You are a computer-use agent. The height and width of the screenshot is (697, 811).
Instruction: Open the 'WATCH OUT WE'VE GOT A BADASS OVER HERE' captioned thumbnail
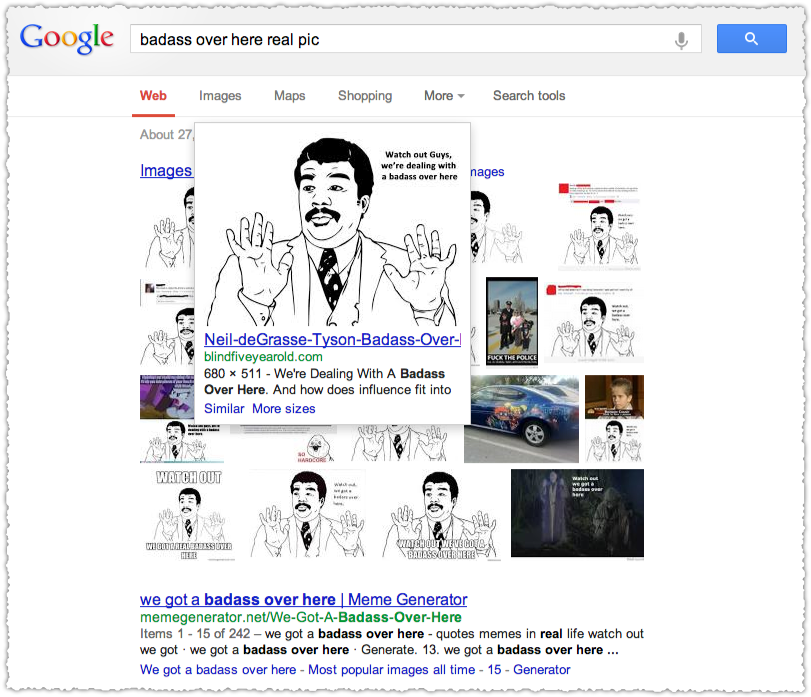tap(441, 514)
